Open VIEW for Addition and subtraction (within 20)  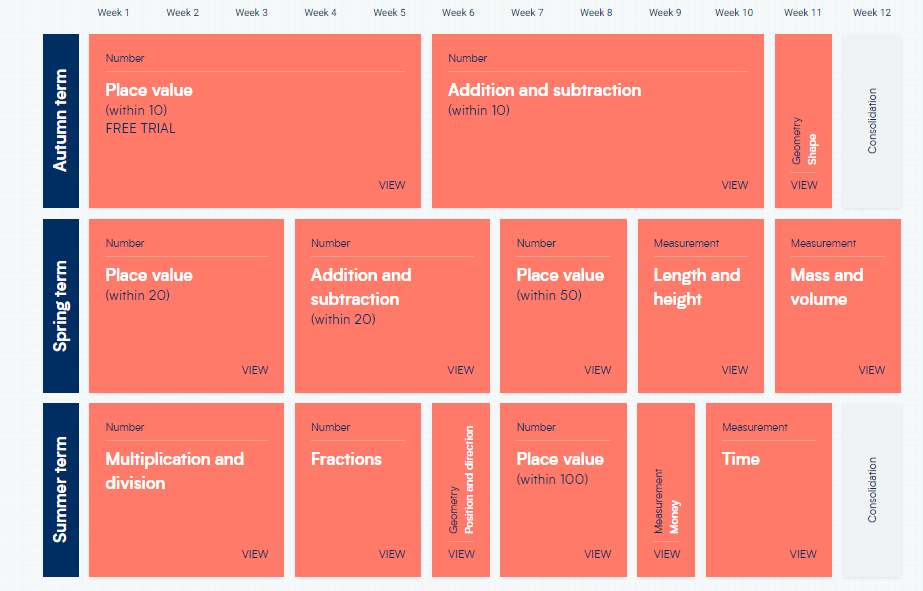(460, 370)
